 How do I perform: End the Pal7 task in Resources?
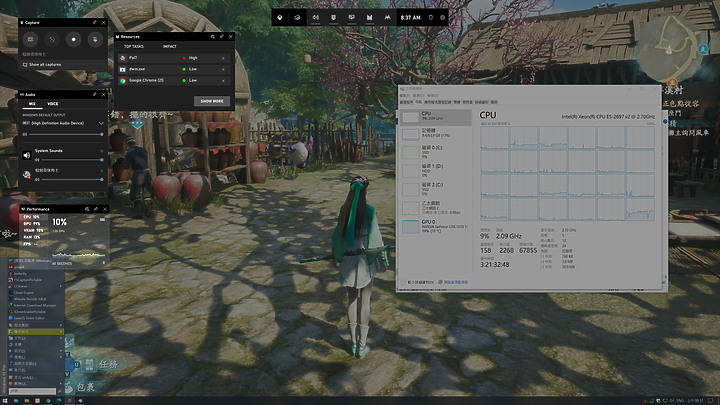224,58
